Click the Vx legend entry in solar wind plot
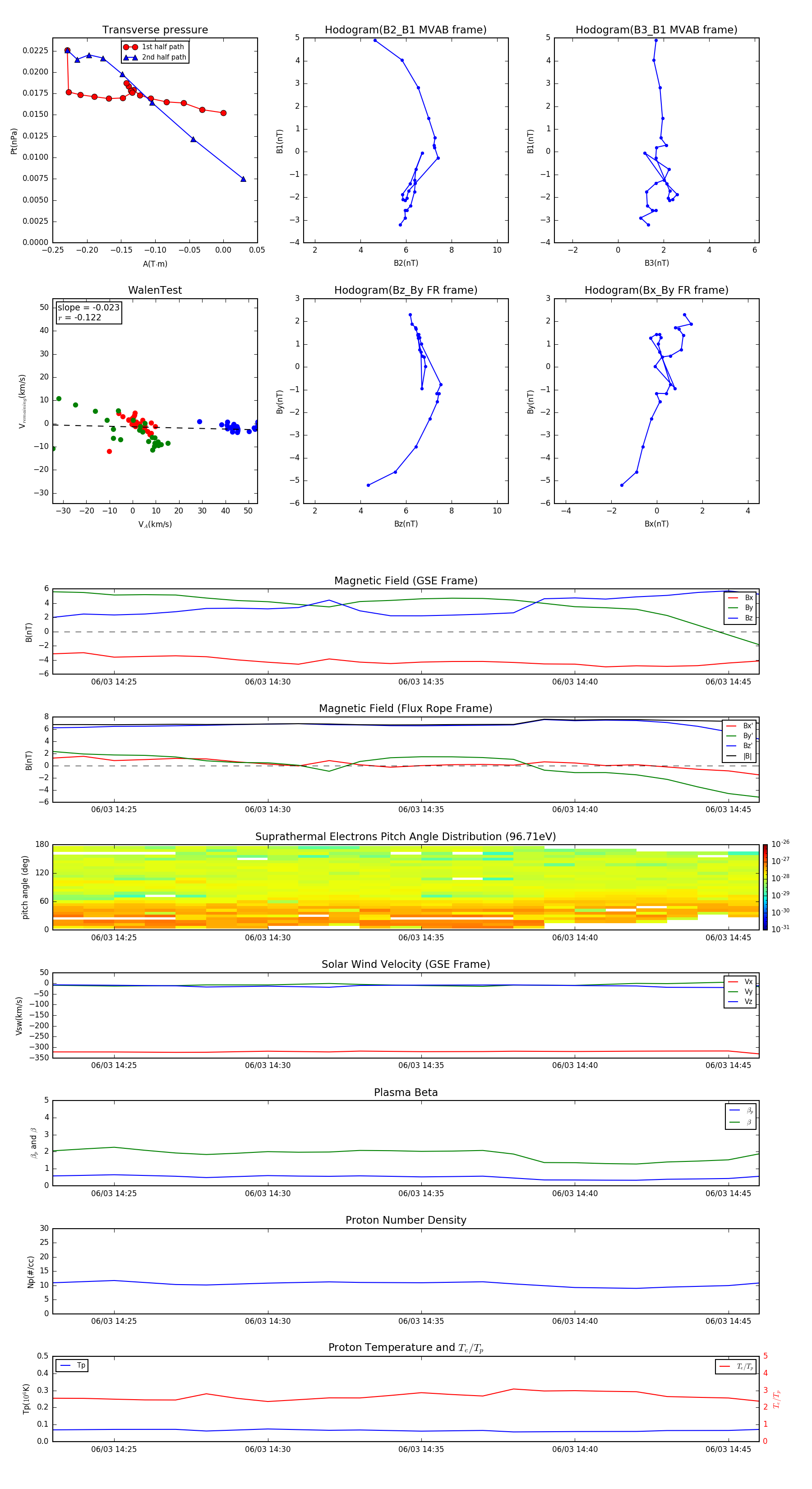The image size is (812, 1489). (741, 981)
